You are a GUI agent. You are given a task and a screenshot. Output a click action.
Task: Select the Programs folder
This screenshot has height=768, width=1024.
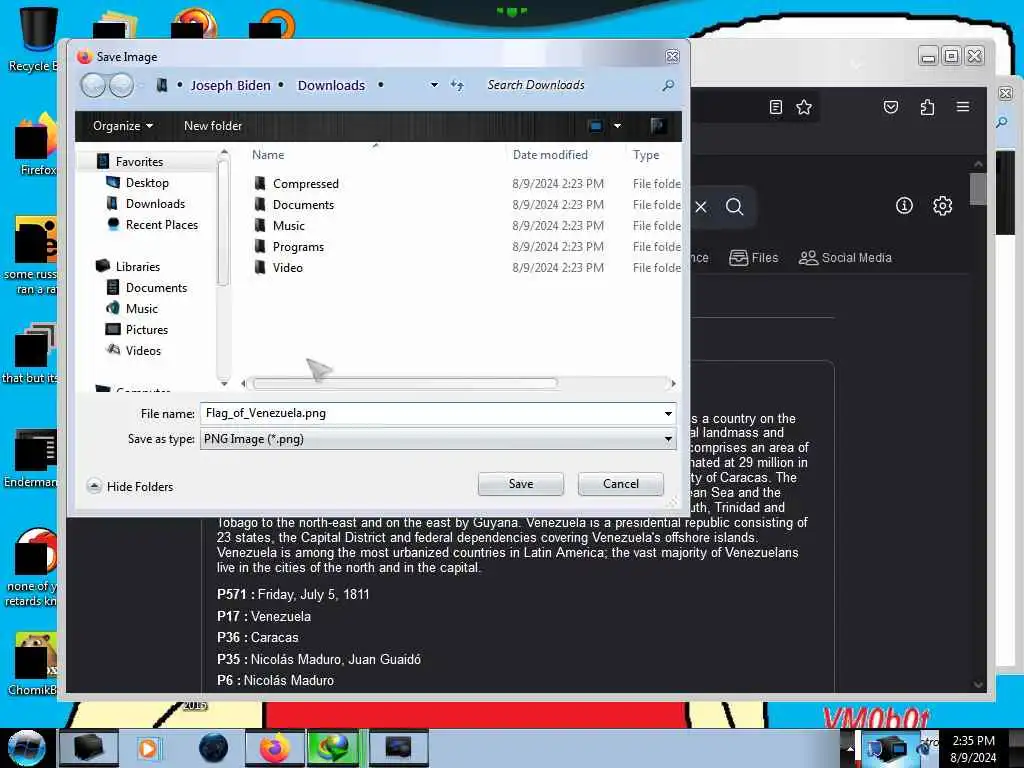[298, 247]
